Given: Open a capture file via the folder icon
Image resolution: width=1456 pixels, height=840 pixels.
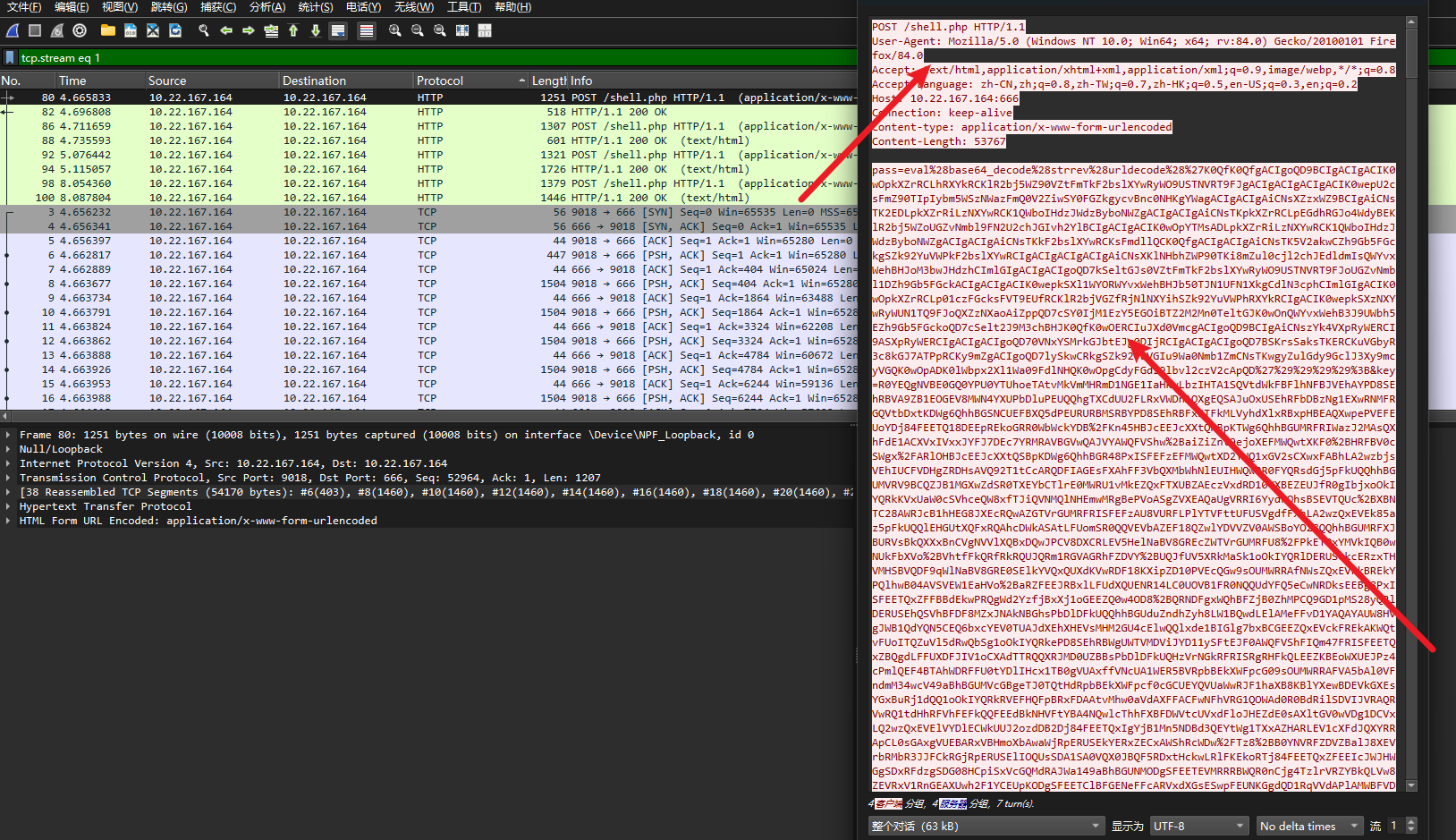Looking at the screenshot, I should (108, 30).
